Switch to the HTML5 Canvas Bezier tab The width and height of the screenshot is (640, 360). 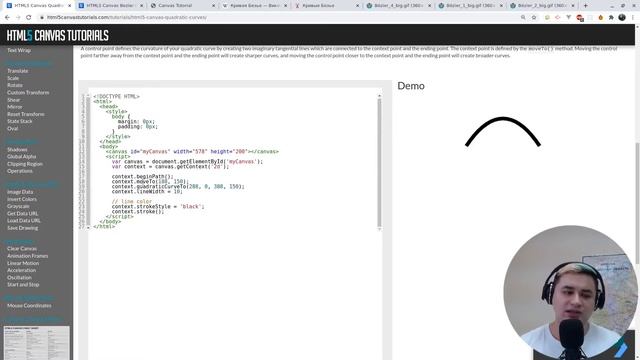[111, 6]
